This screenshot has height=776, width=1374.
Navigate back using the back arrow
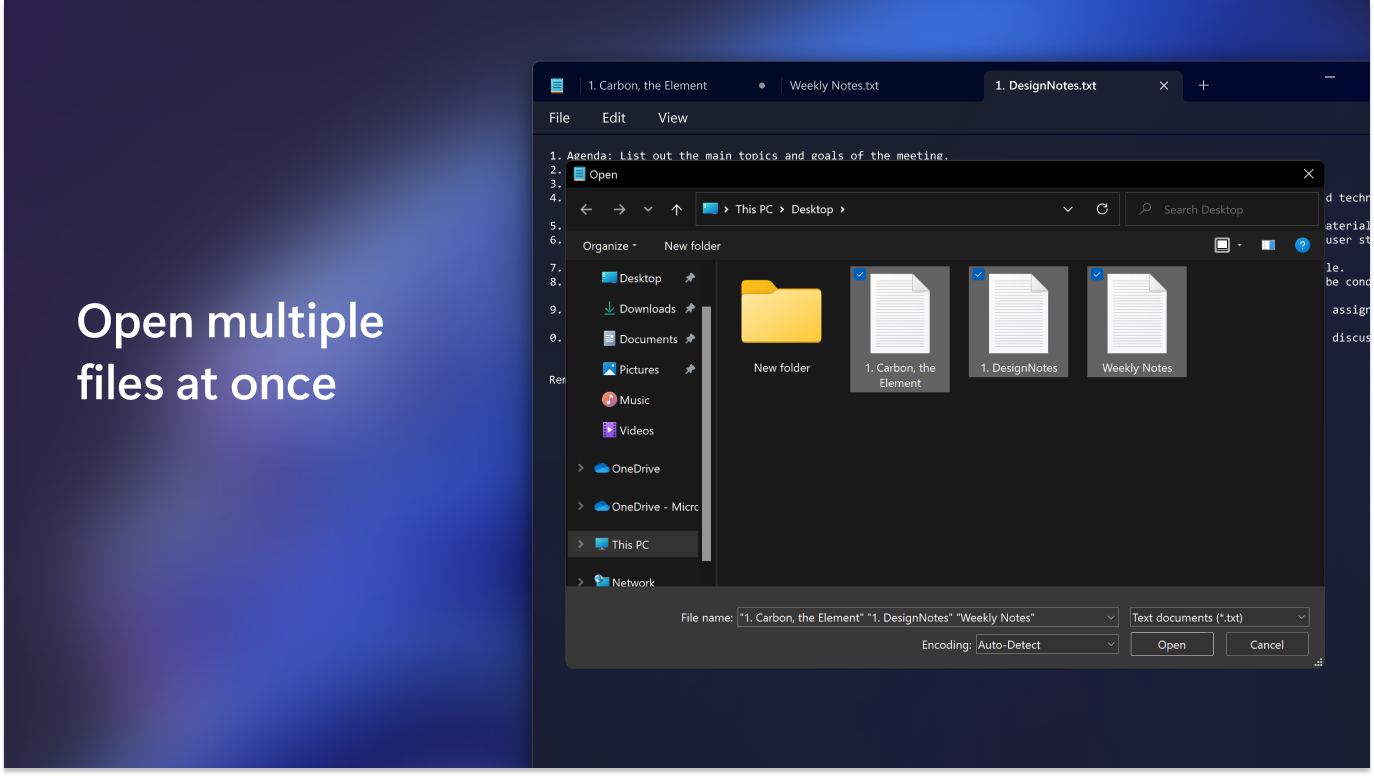[586, 209]
